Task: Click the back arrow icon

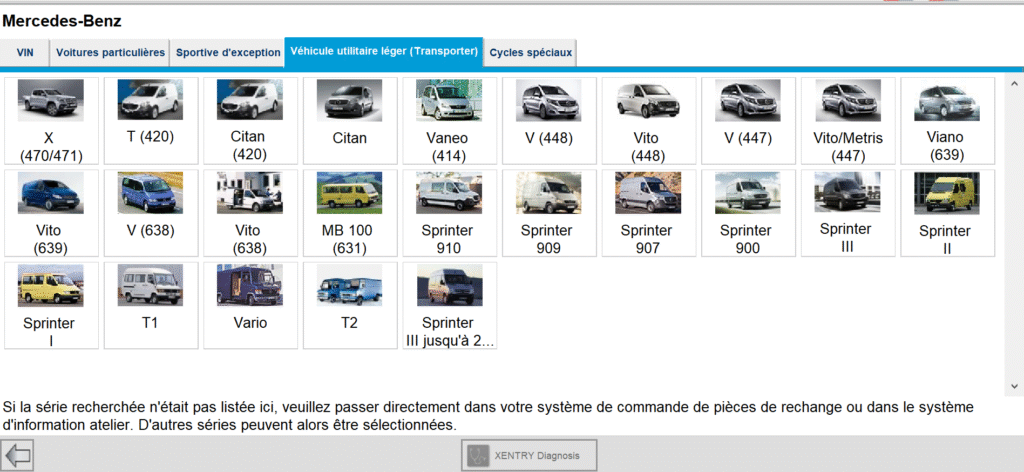Action: click(x=18, y=456)
